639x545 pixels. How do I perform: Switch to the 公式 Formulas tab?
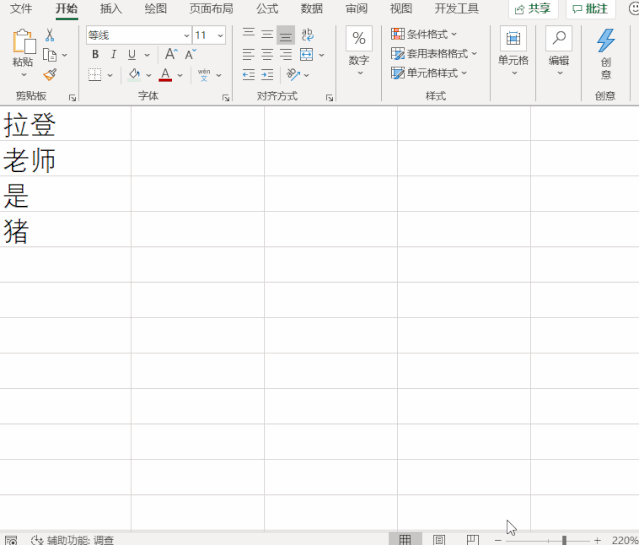pyautogui.click(x=267, y=9)
